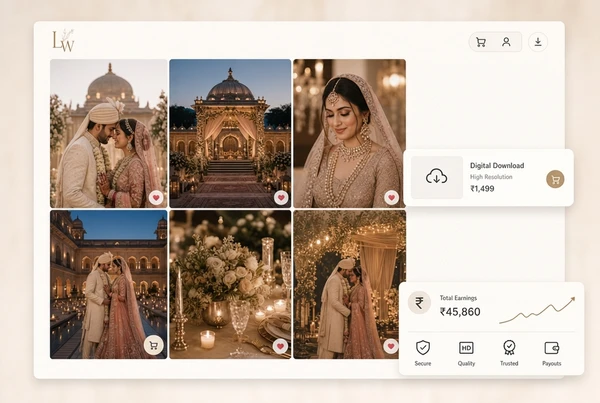Screen dimensions: 600x403
Task: Click the cloud download icon
Action: (437, 177)
